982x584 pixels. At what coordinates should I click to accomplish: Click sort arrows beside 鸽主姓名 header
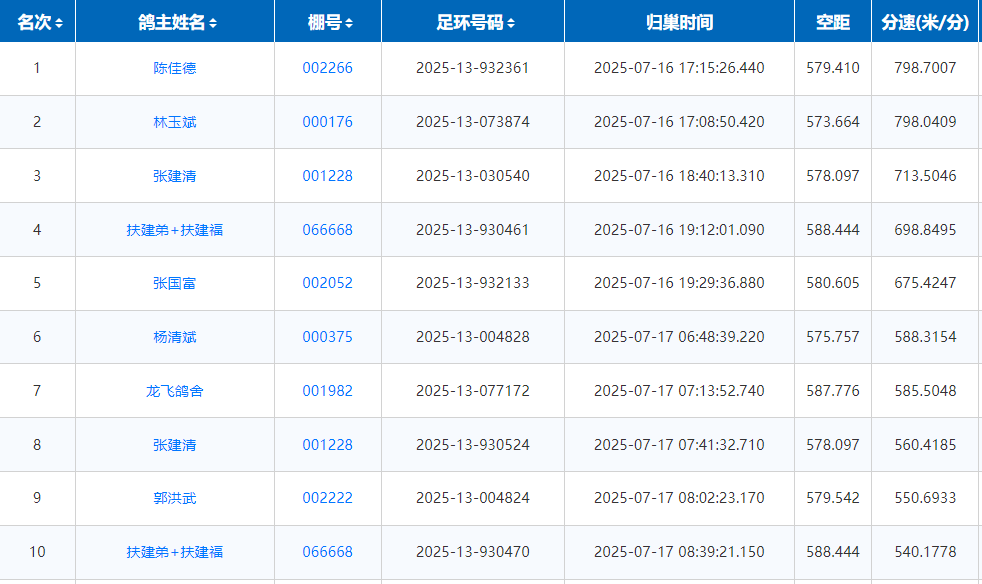coord(213,23)
